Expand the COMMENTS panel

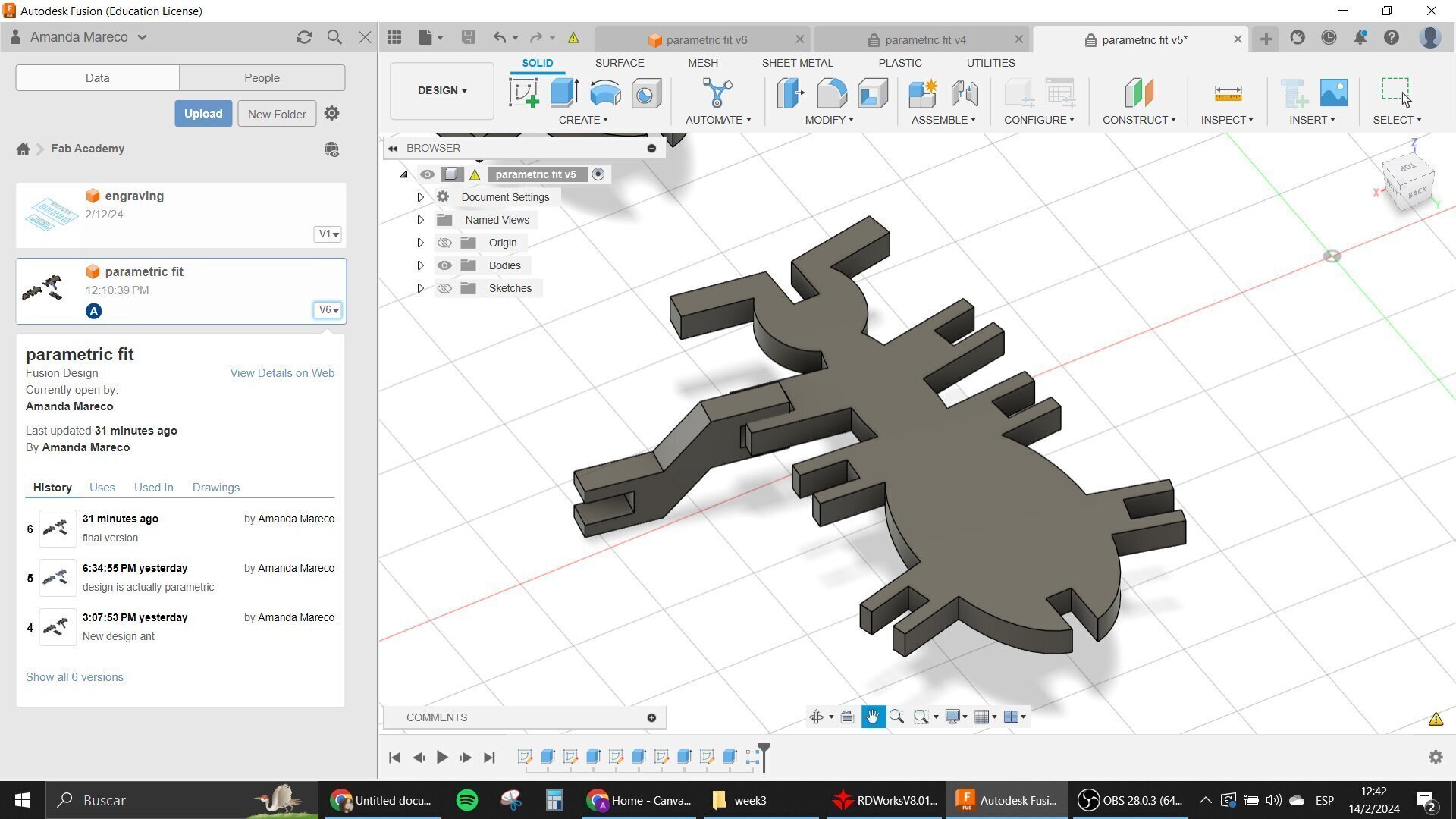click(x=651, y=717)
